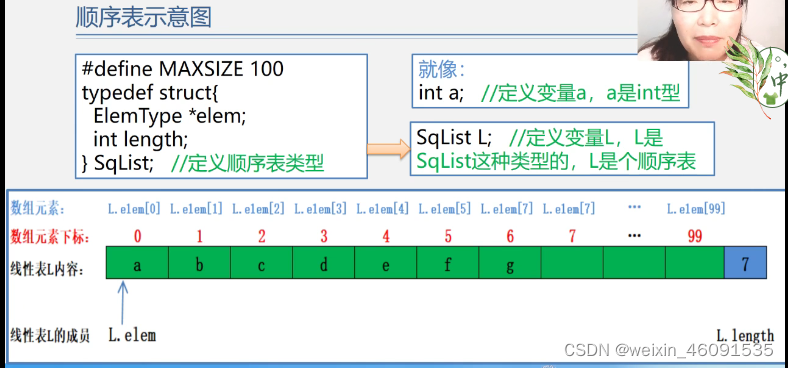Click the blue length cell showing 7

point(745,262)
